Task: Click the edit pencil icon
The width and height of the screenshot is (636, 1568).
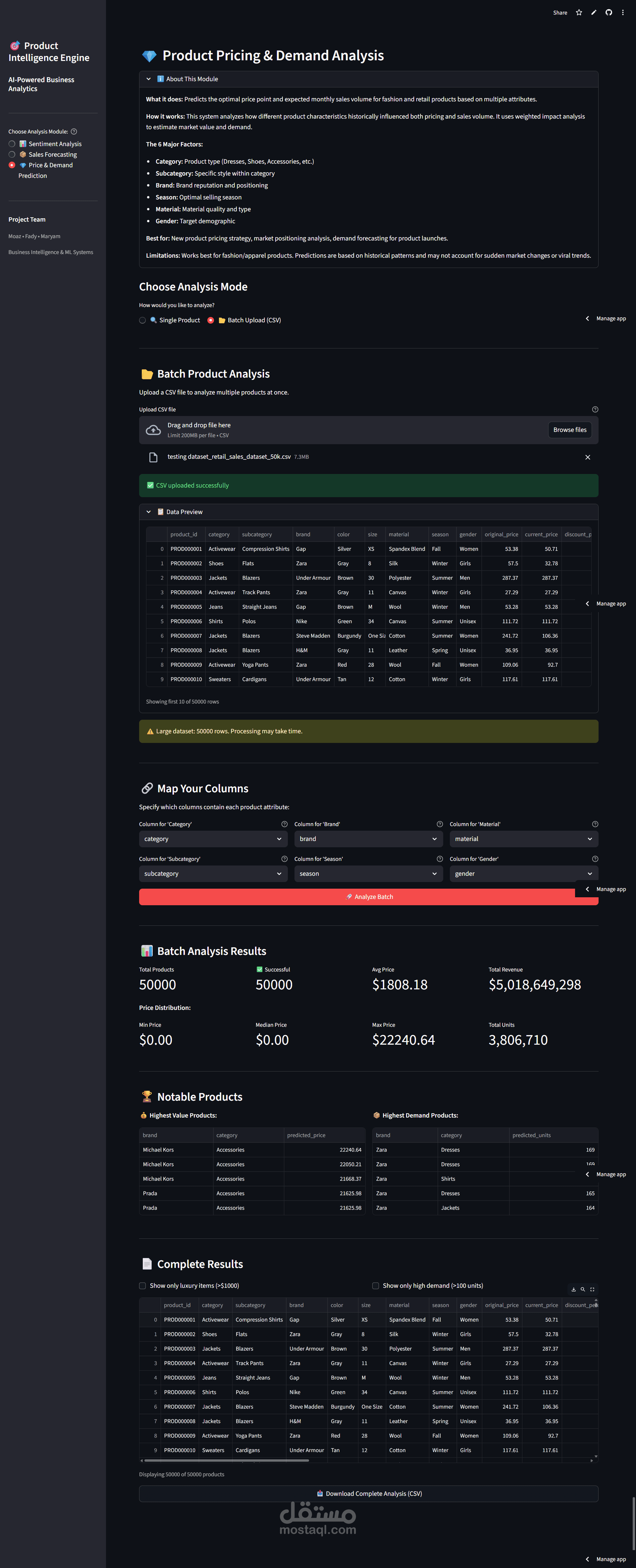Action: pos(593,13)
